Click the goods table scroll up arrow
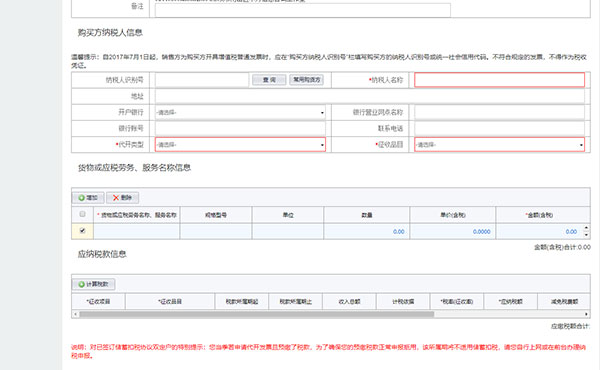This screenshot has height=370, width=600. 586,228
